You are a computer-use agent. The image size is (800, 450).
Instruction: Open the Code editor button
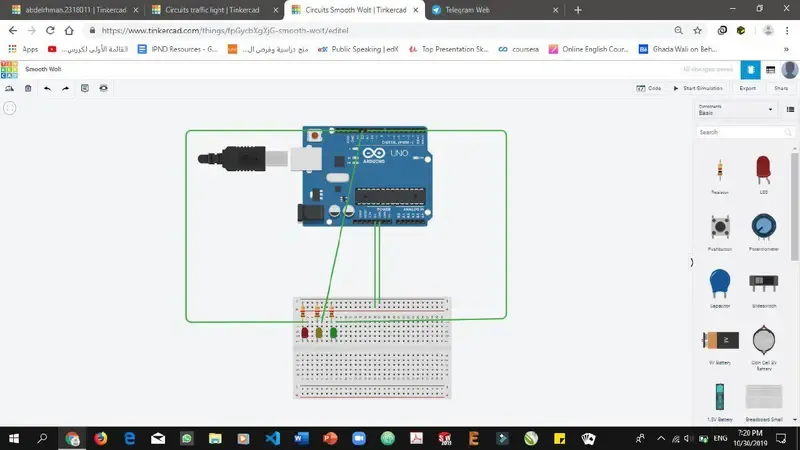click(649, 88)
